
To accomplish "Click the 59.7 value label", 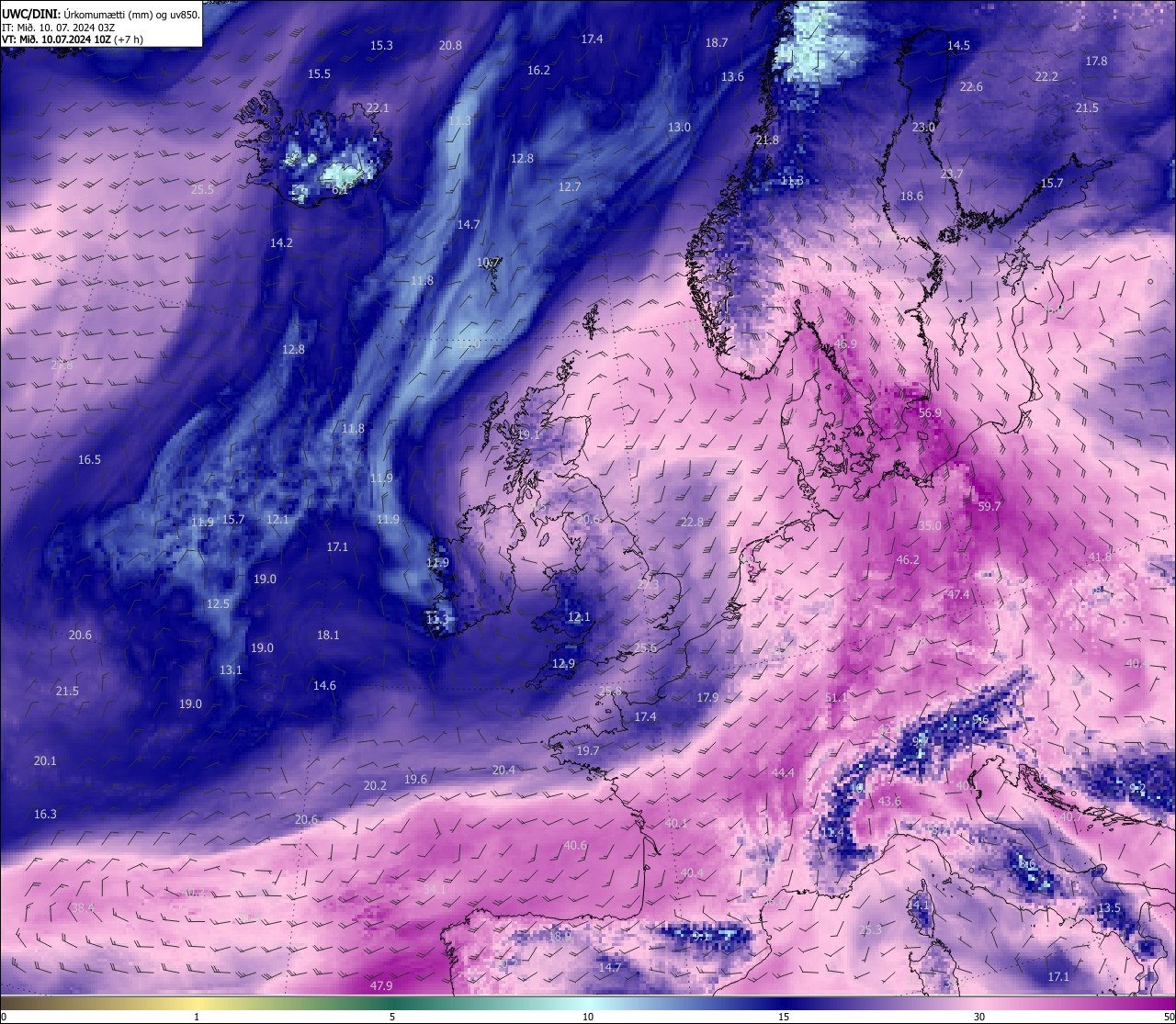I will pos(989,507).
